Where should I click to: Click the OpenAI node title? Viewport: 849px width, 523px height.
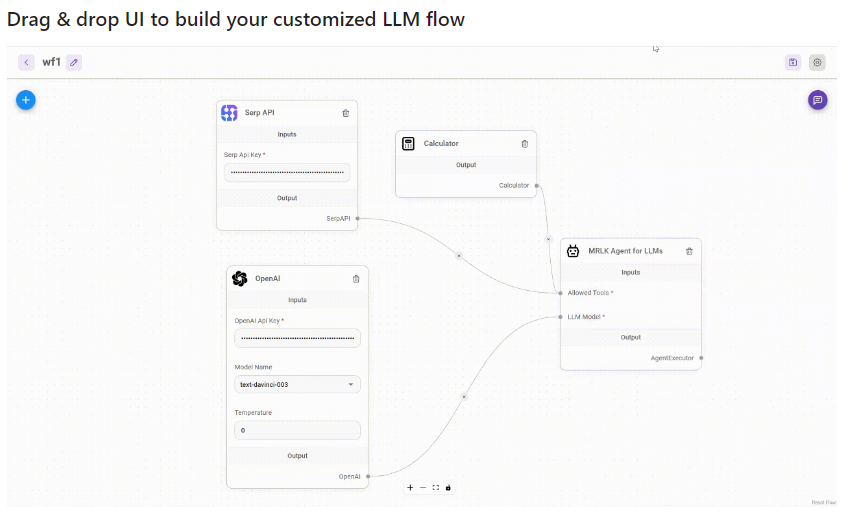tap(267, 278)
